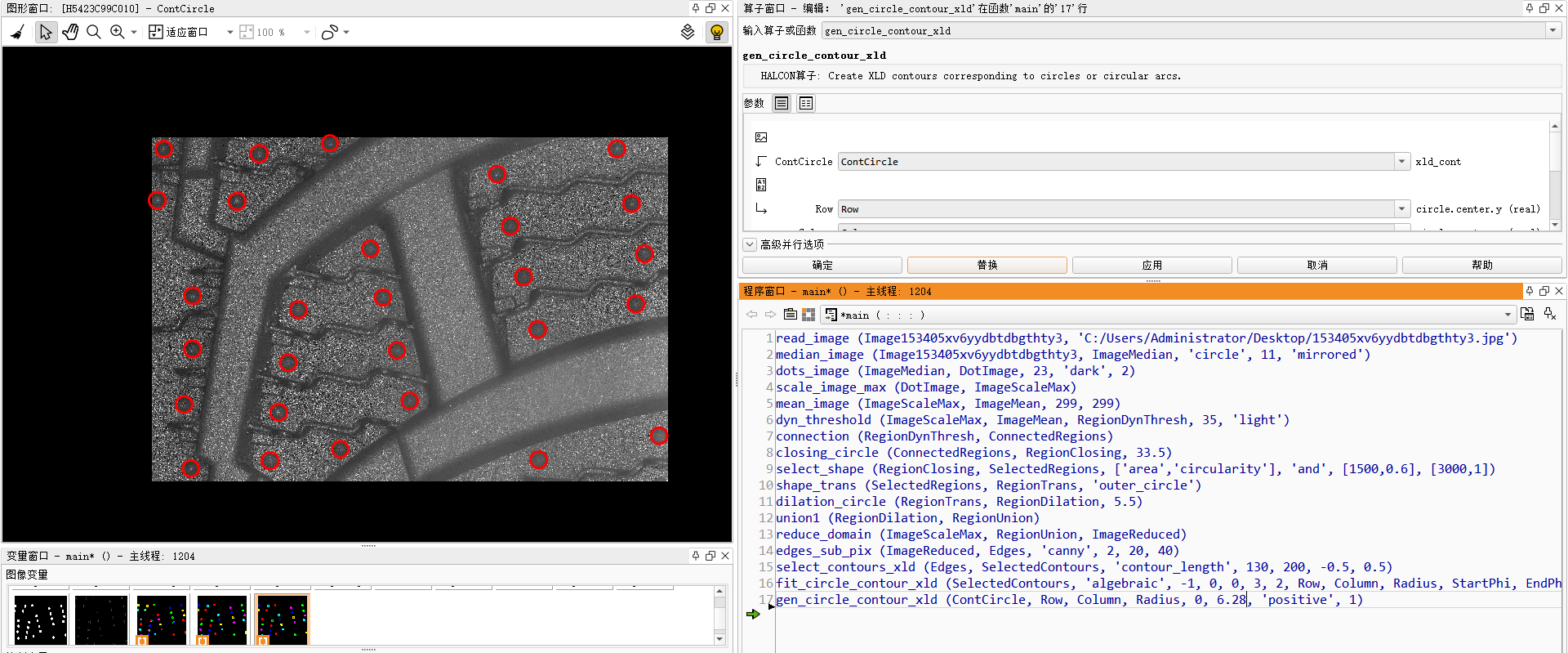This screenshot has width=1568, height=653.
Task: Expand the ROI shape tool dropdown
Action: click(346, 33)
